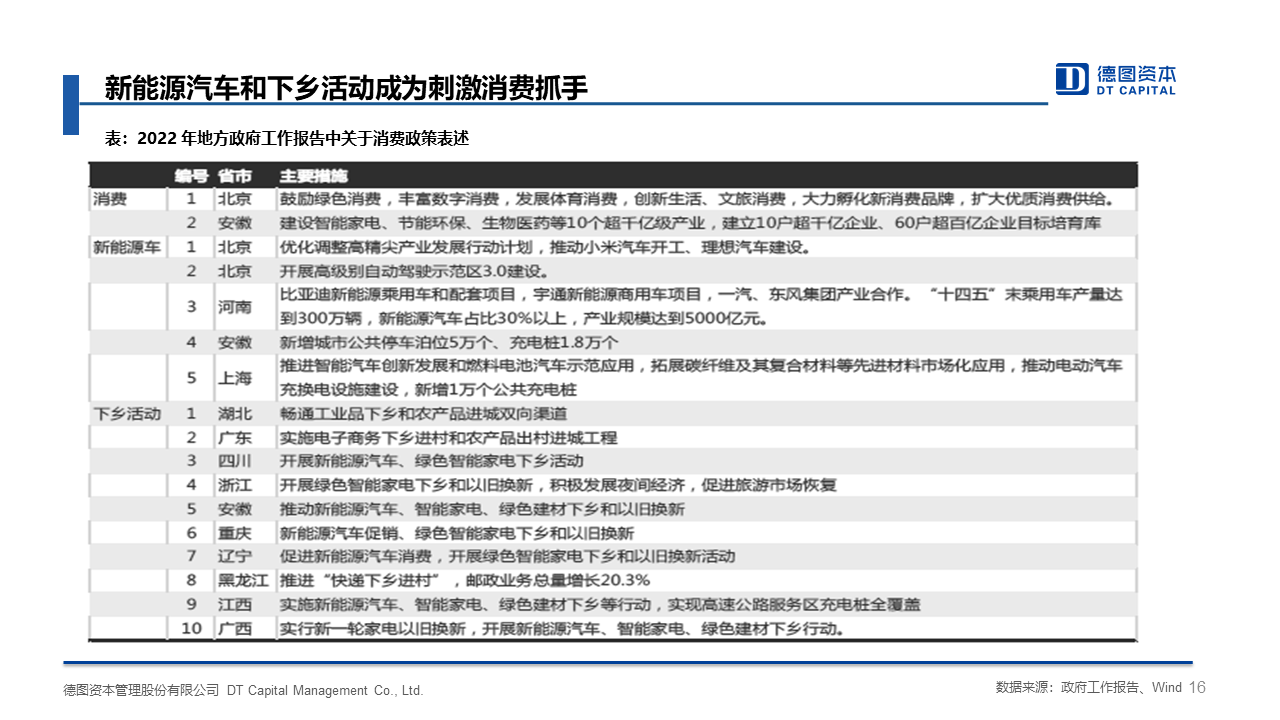This screenshot has height=720, width=1280.
Task: Click the text 畅通工业品下乡和农产品进城双向渠道
Action: point(426,413)
